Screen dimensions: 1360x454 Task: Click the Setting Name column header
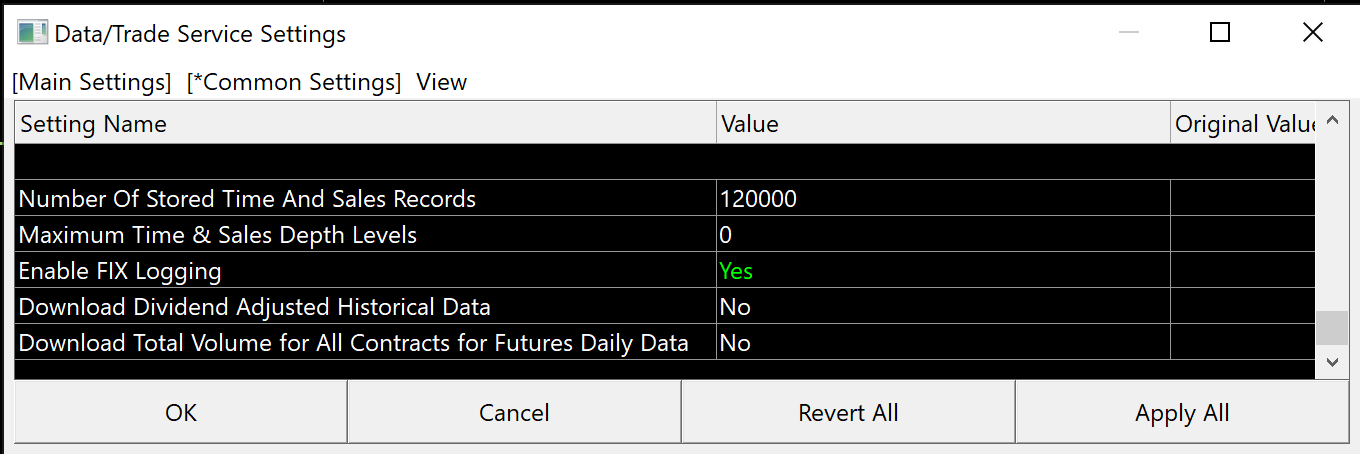[x=365, y=124]
